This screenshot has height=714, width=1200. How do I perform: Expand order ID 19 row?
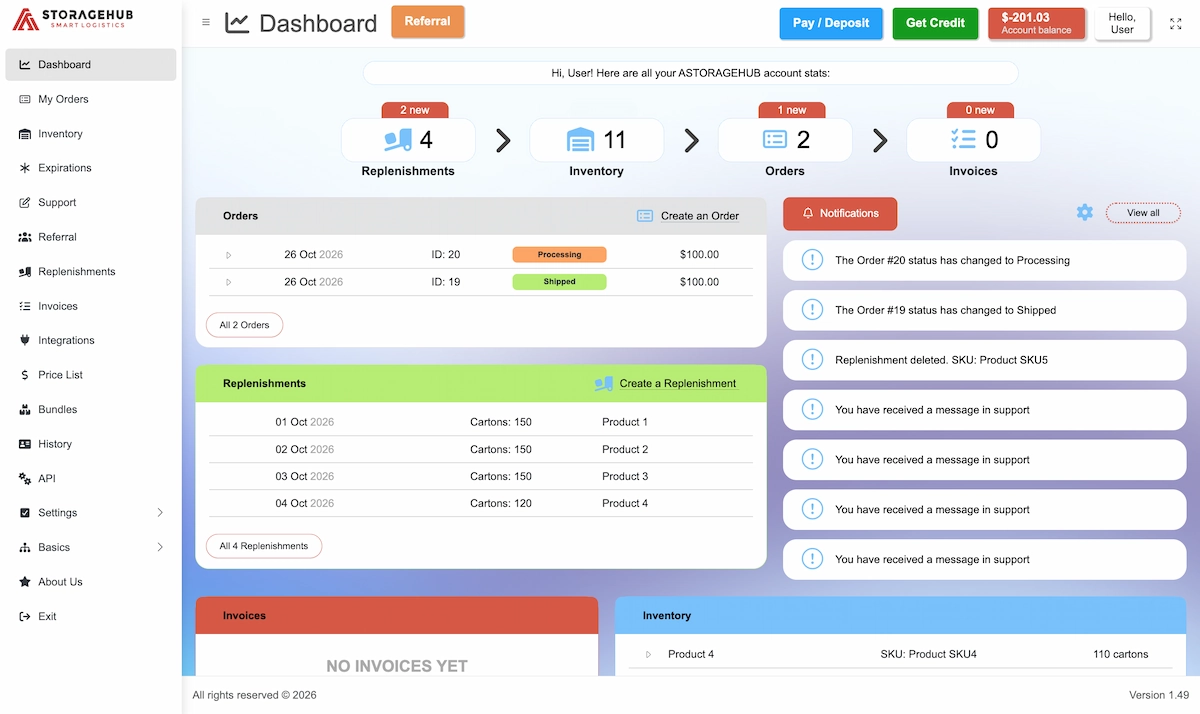[228, 282]
